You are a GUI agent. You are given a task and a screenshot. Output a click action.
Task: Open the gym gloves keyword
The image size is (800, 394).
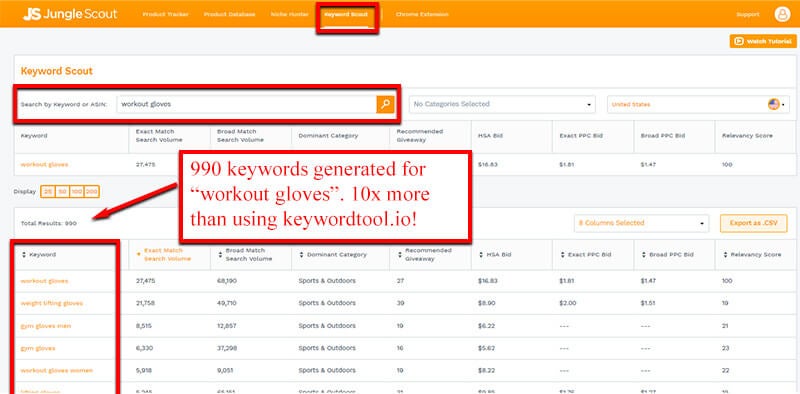point(38,348)
